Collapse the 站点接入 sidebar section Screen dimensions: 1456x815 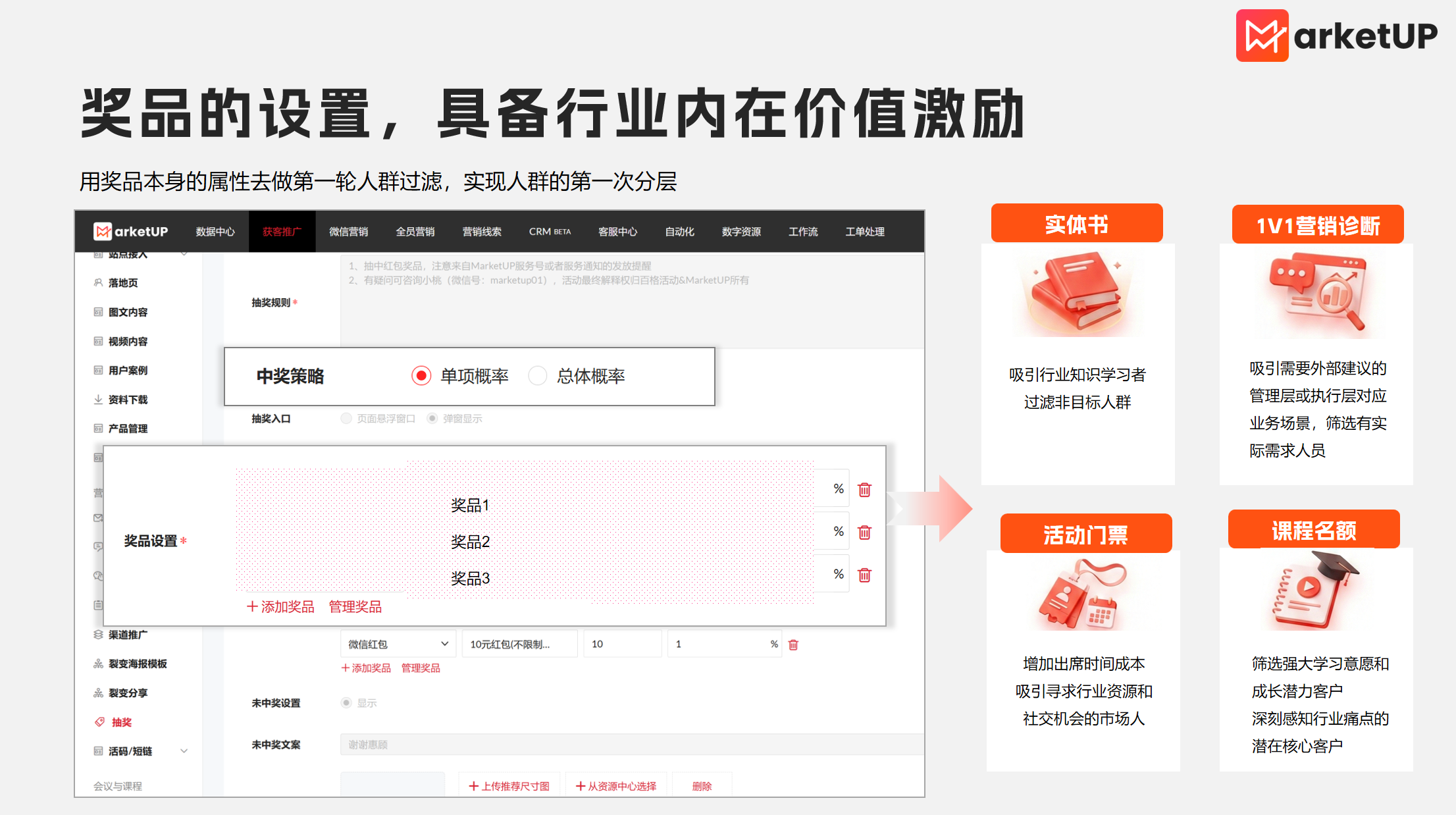pyautogui.click(x=184, y=253)
